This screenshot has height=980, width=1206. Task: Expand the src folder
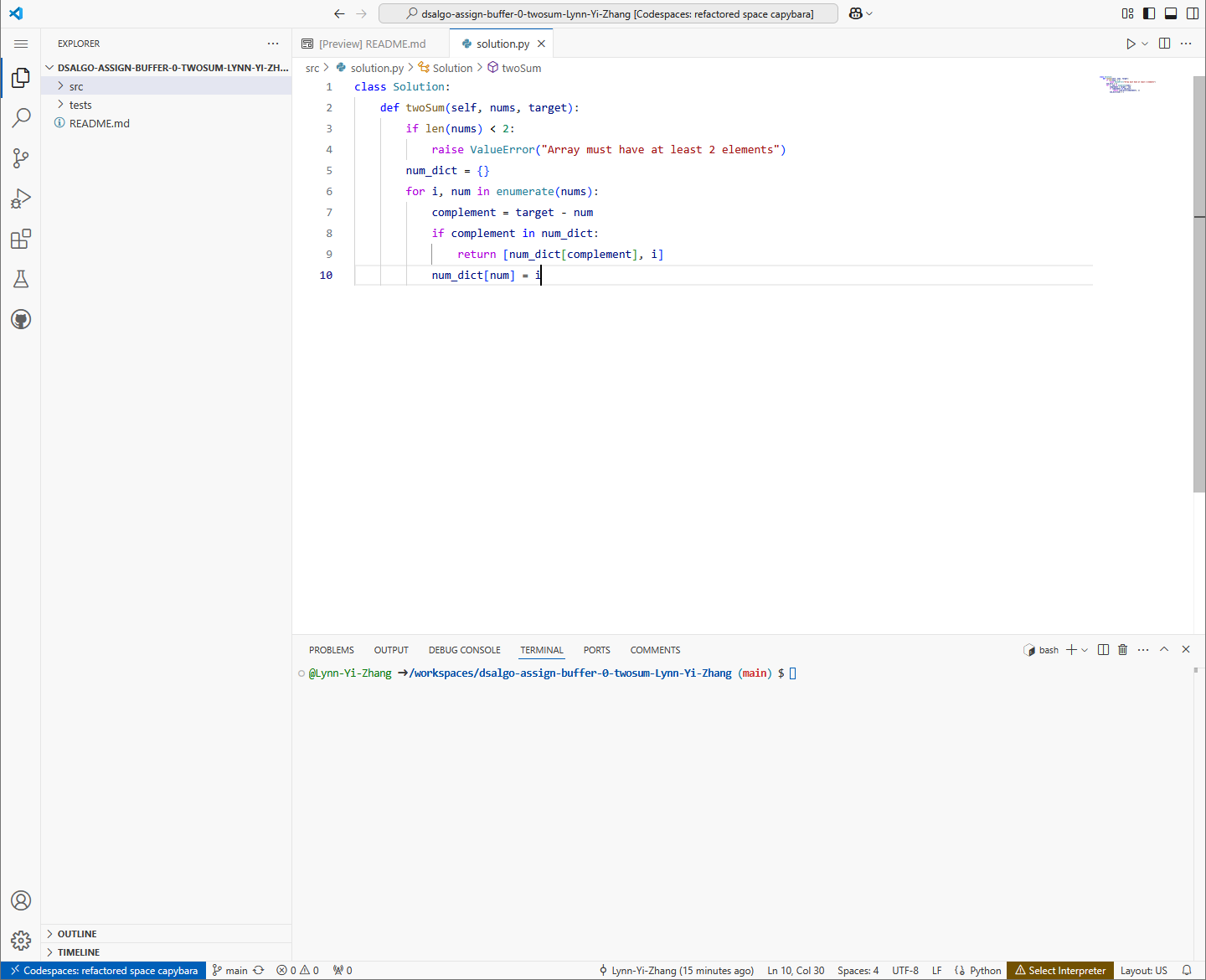tap(76, 86)
